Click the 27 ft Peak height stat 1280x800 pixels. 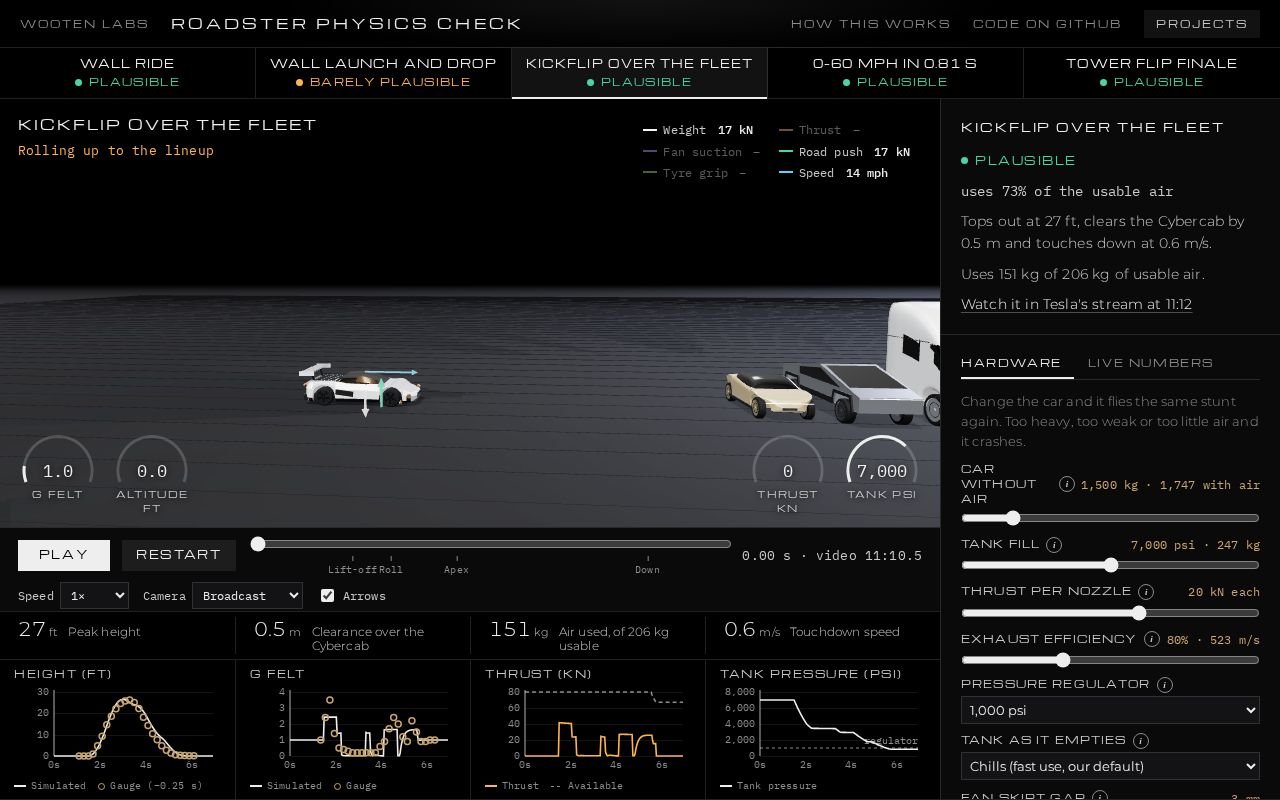pos(117,635)
